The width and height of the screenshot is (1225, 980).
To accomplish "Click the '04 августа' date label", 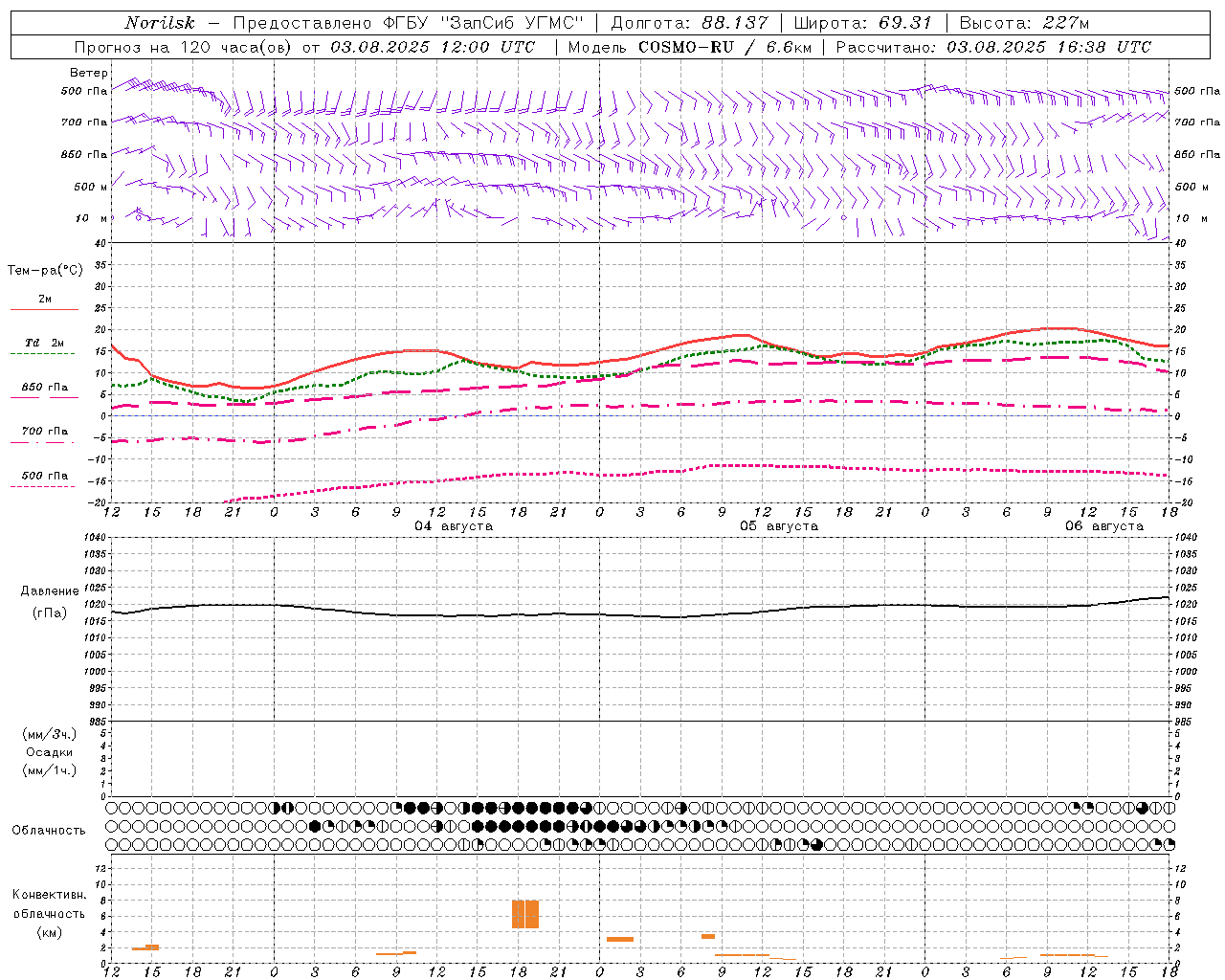I will click(x=454, y=526).
